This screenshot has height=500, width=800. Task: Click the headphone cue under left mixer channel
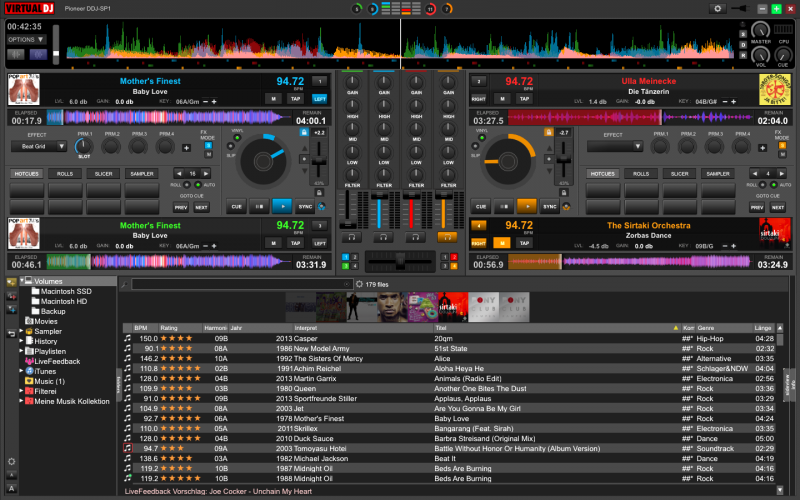tap(353, 237)
